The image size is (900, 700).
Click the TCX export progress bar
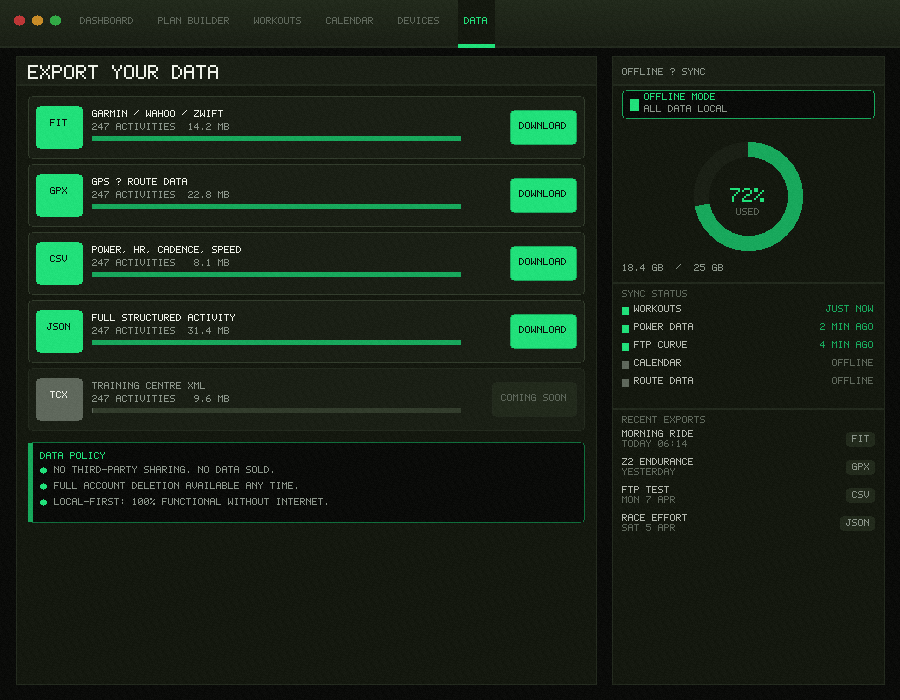click(276, 410)
